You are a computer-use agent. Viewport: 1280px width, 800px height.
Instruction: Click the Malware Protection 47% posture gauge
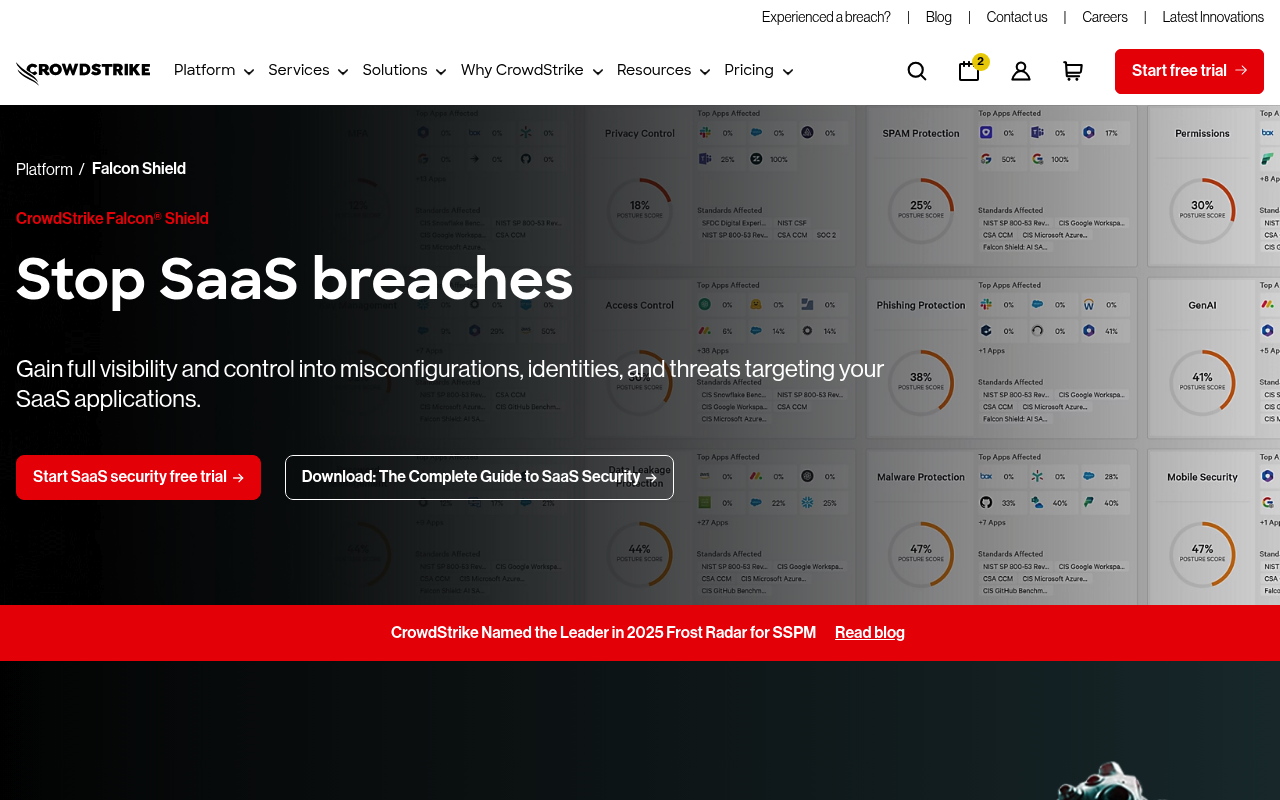[x=921, y=554]
